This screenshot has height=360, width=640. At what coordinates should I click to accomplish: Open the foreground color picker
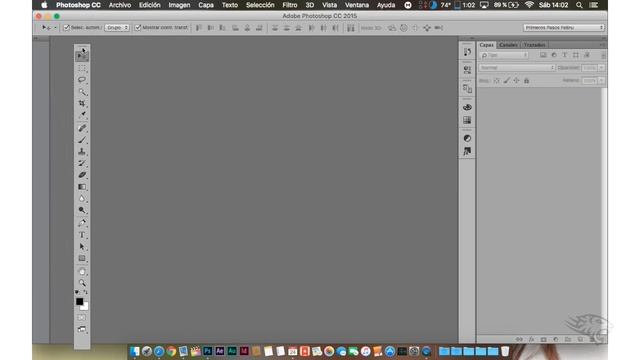(x=80, y=302)
